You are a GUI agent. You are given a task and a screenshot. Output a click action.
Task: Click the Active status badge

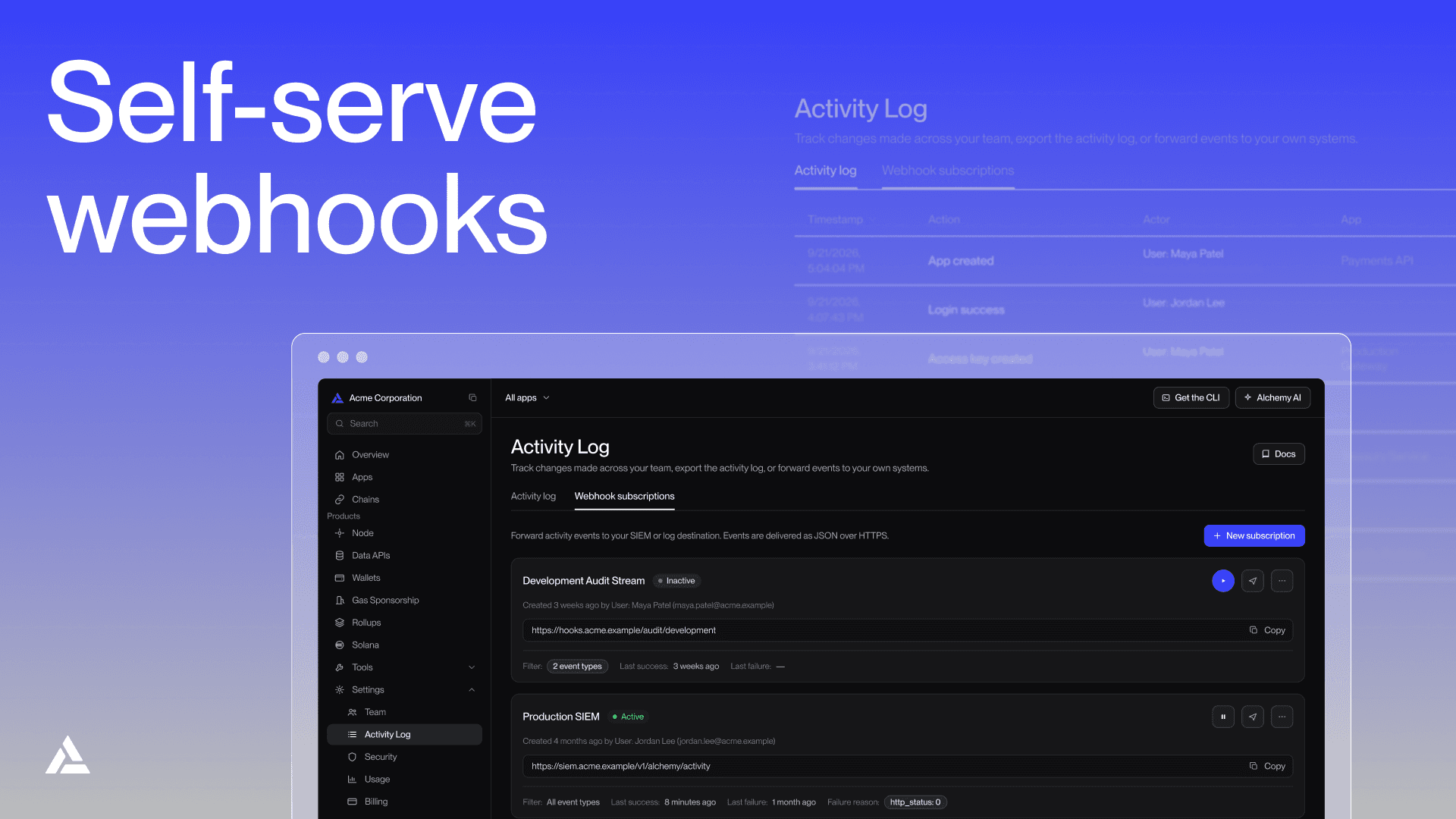629,717
